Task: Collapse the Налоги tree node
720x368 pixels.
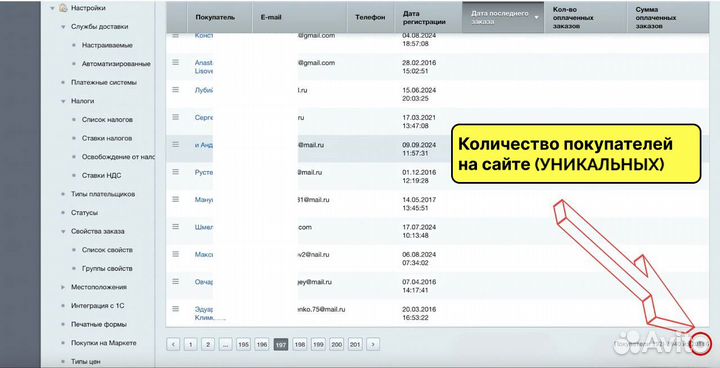Action: (x=63, y=101)
